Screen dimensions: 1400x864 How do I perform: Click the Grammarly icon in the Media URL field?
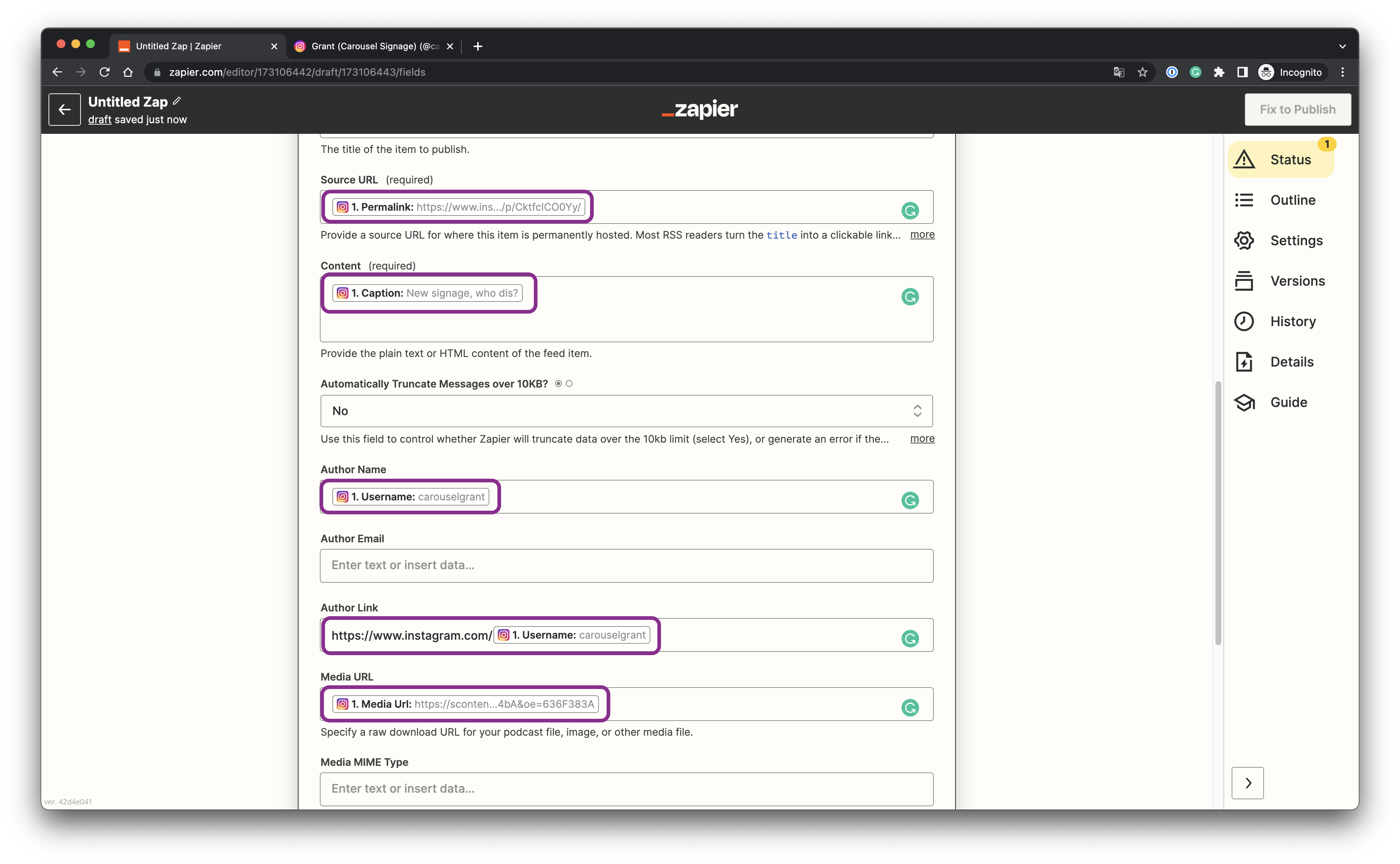point(910,707)
